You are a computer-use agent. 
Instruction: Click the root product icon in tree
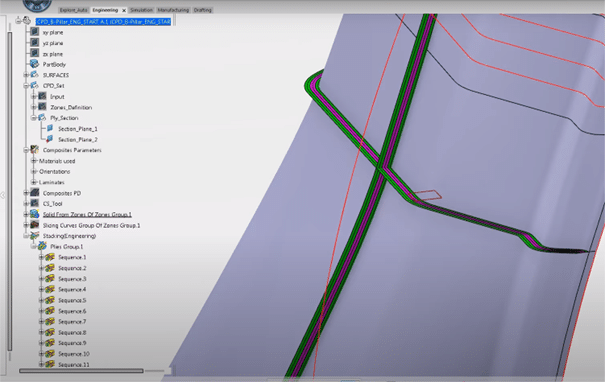[27, 21]
